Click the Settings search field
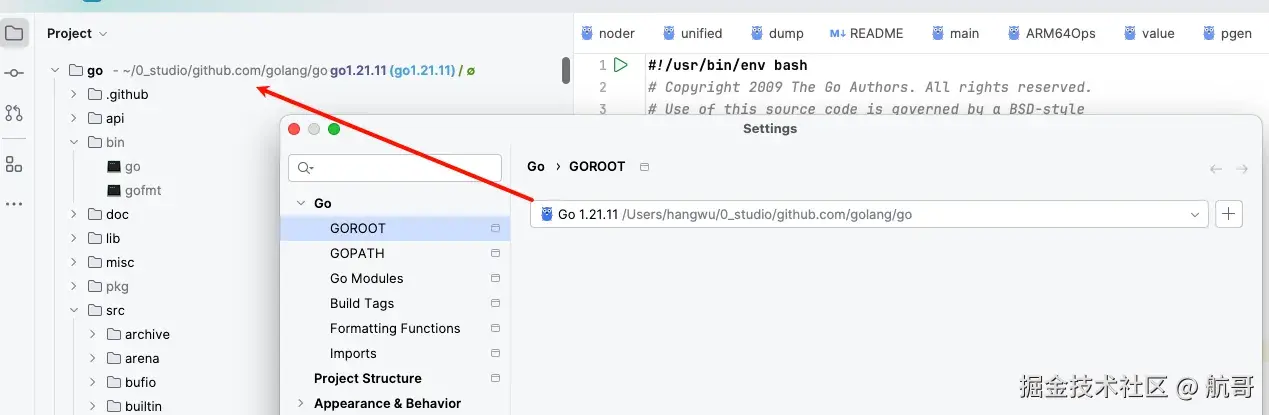Image resolution: width=1269 pixels, height=415 pixels. 395,168
